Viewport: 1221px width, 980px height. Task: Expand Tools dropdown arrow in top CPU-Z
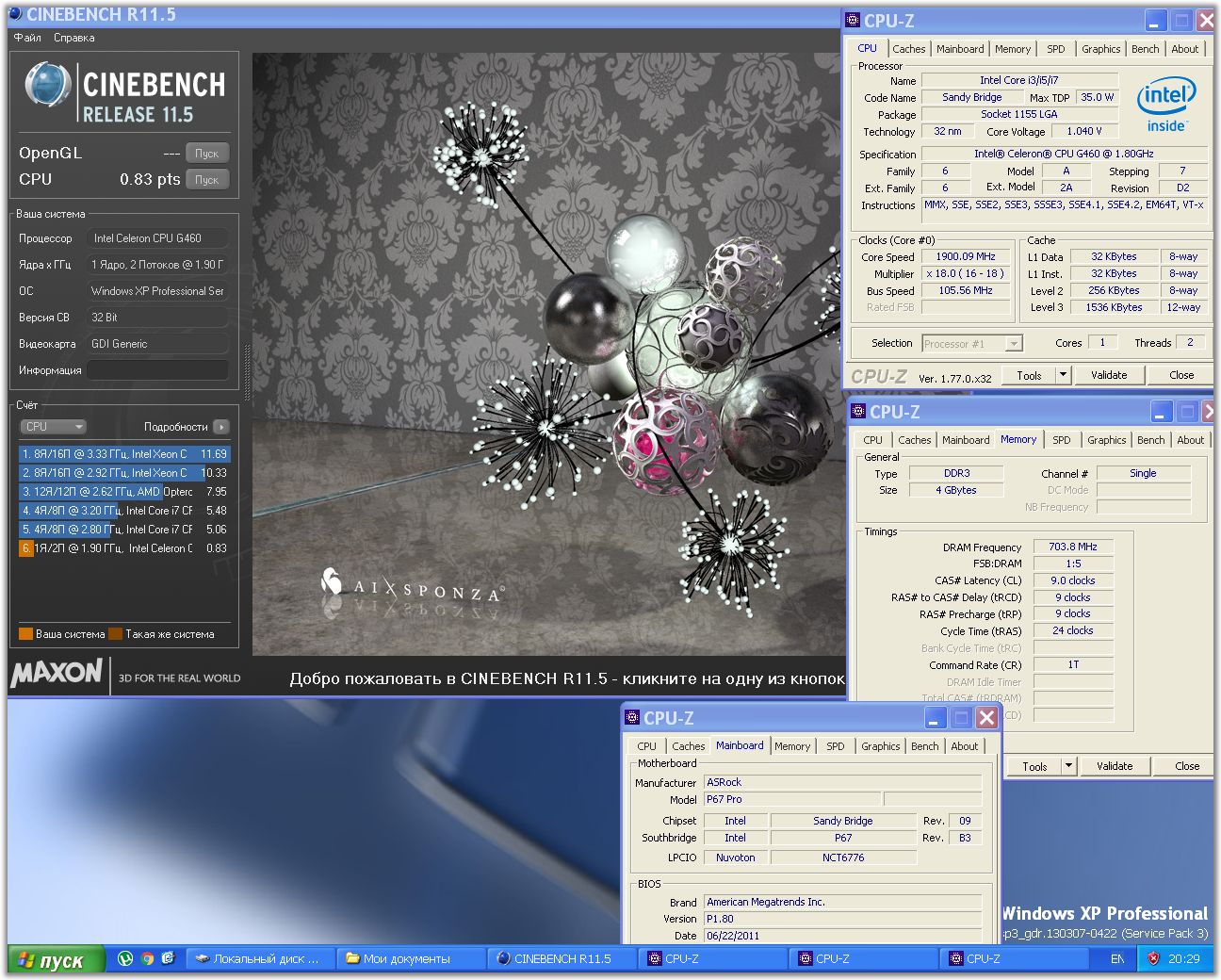pos(1063,375)
